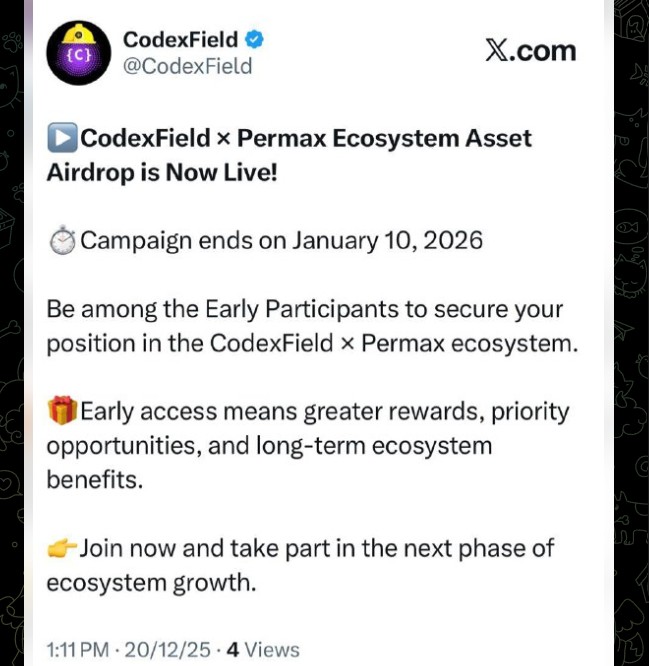Click the 'opportunities, and long-term ecosystem' line
This screenshot has height=666, width=649.
point(269,445)
